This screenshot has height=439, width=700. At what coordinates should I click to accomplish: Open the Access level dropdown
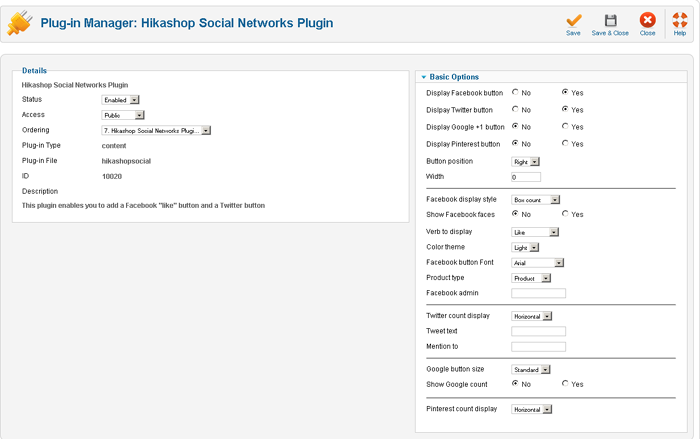point(124,115)
